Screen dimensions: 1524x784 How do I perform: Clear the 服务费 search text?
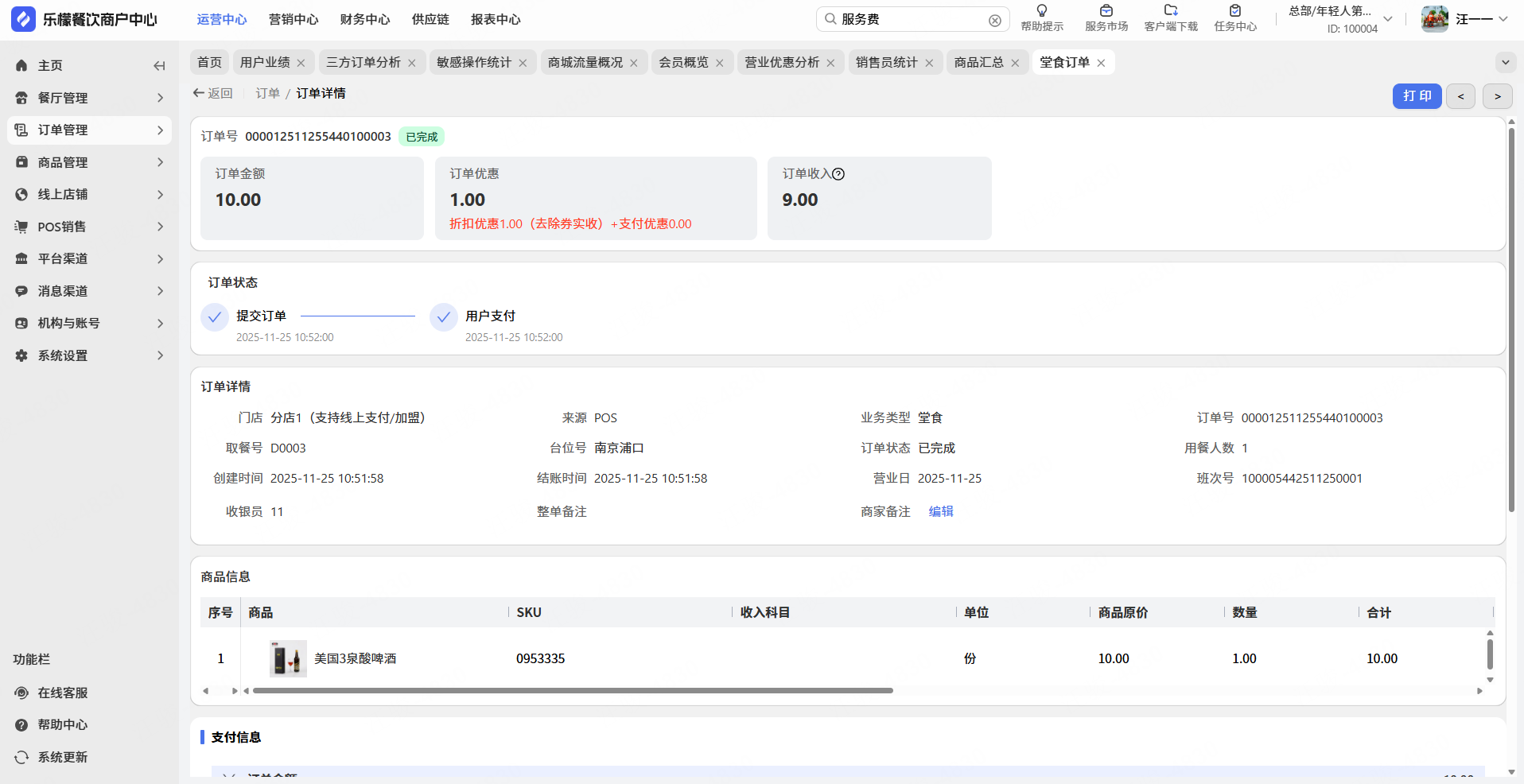[x=994, y=20]
